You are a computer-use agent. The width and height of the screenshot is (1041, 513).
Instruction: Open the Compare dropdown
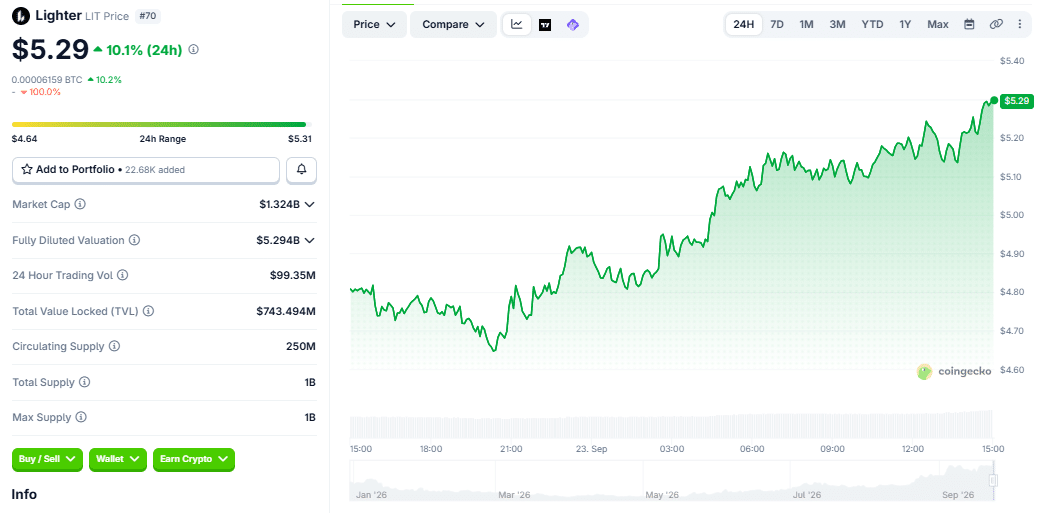[x=453, y=25]
